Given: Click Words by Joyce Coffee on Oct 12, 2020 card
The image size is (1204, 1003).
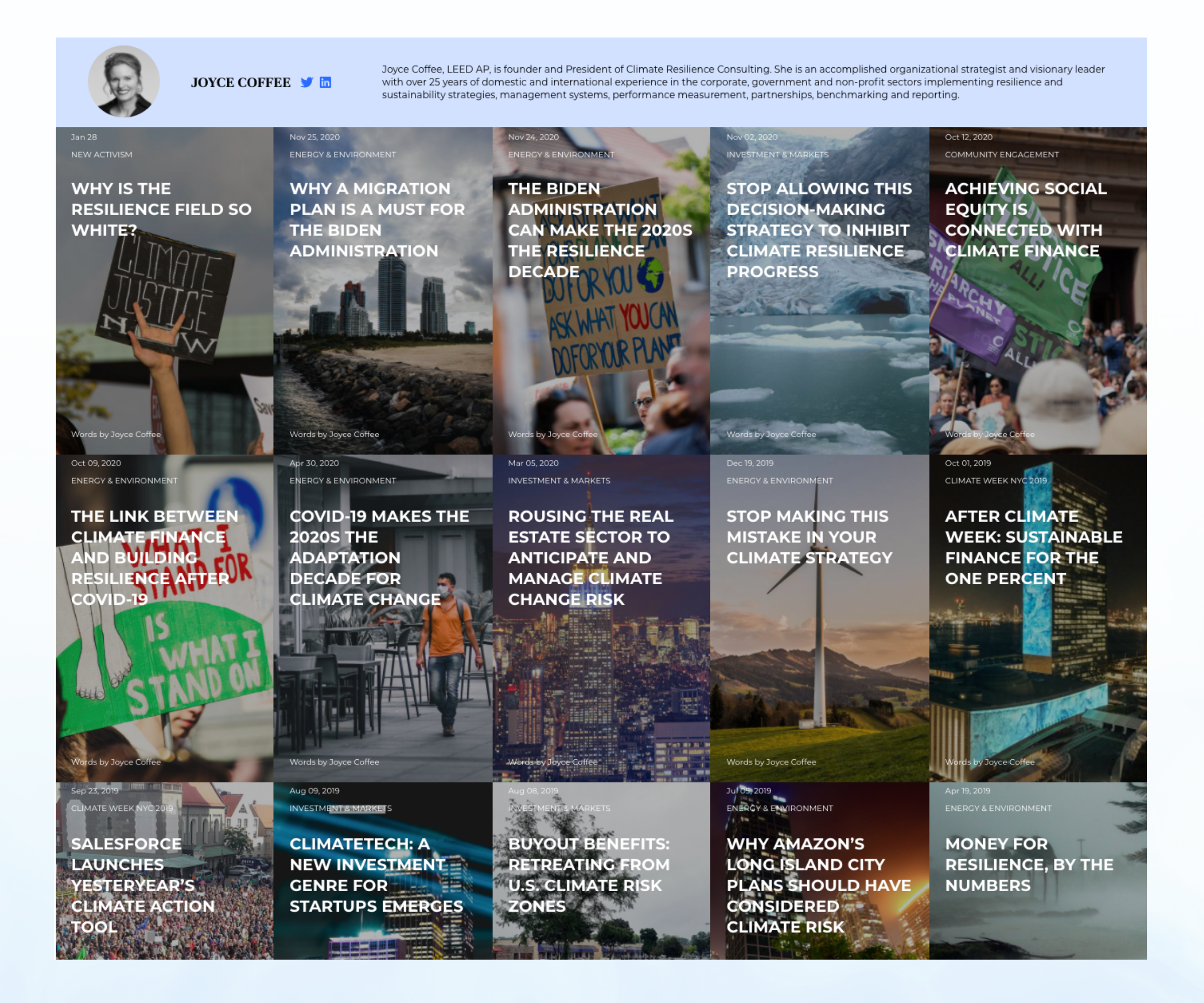Looking at the screenshot, I should point(990,434).
